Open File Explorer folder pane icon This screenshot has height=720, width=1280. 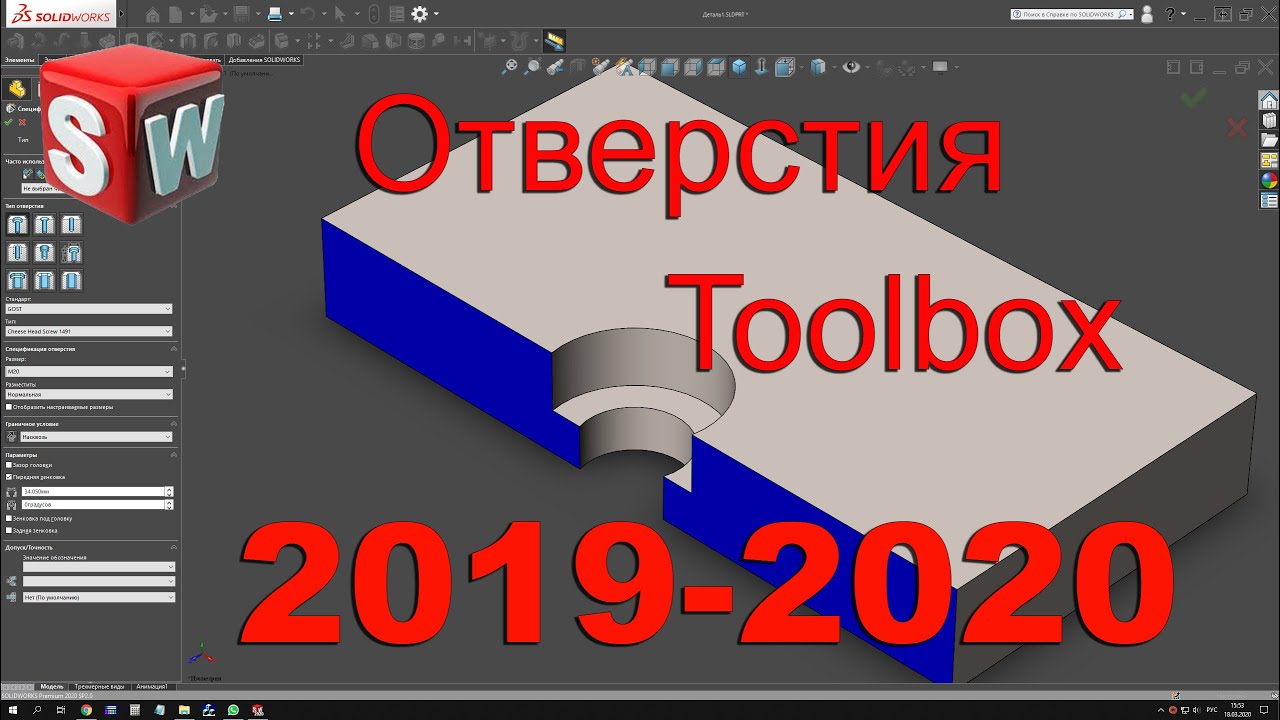pyautogui.click(x=1269, y=141)
